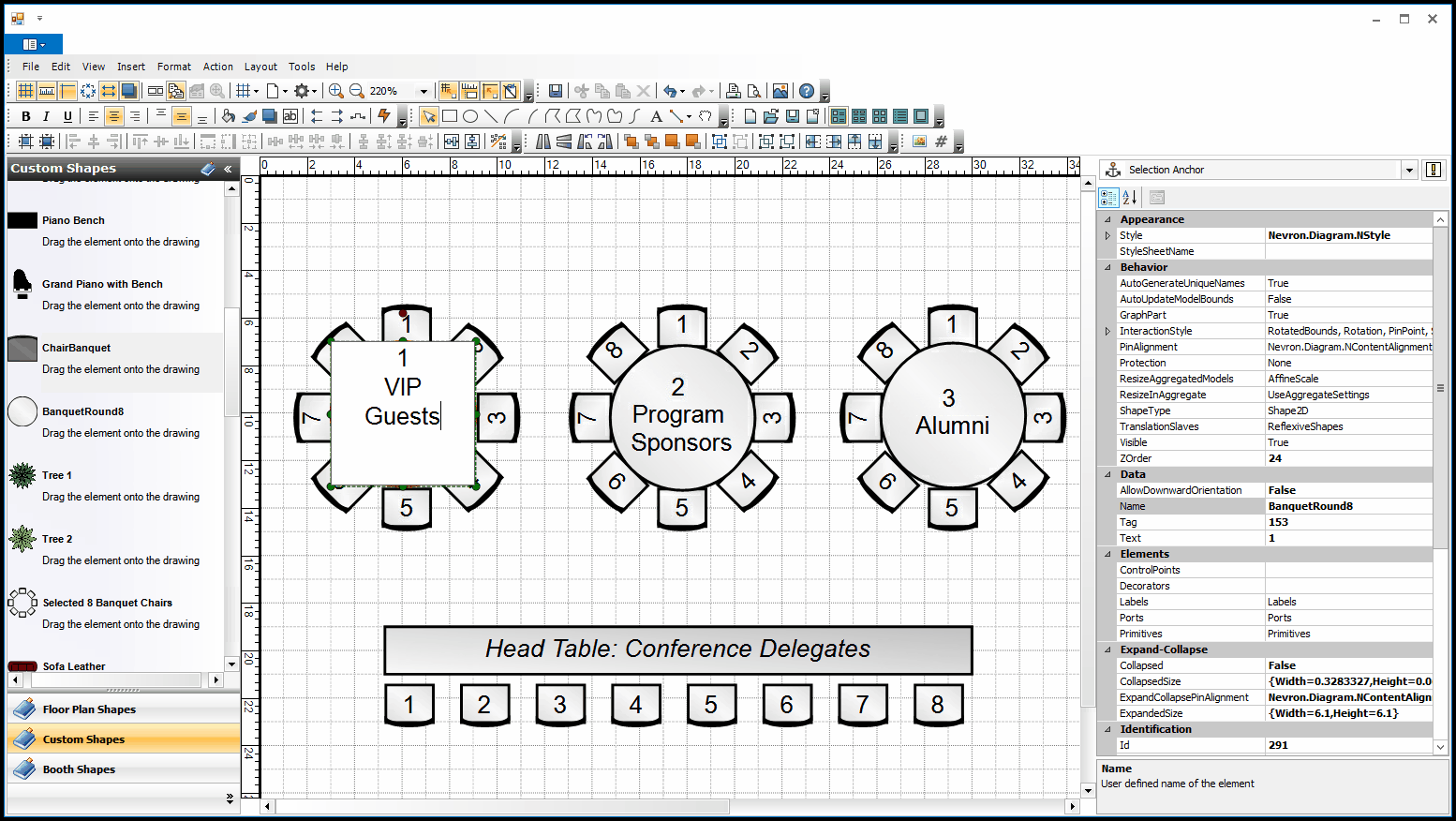1456x821 pixels.
Task: Toggle italic text formatting
Action: point(46,116)
